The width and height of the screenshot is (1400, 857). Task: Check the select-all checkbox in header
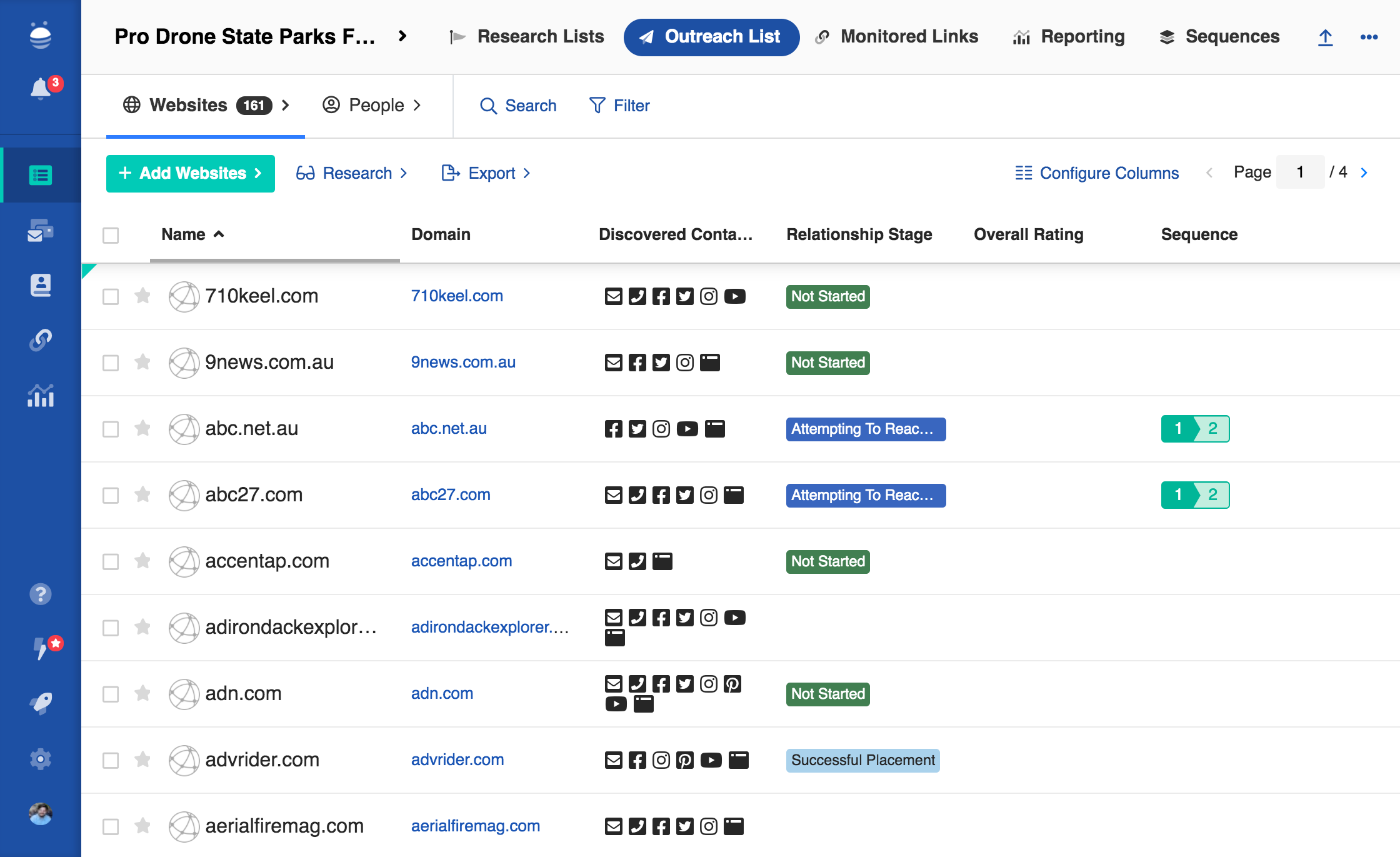tap(111, 235)
